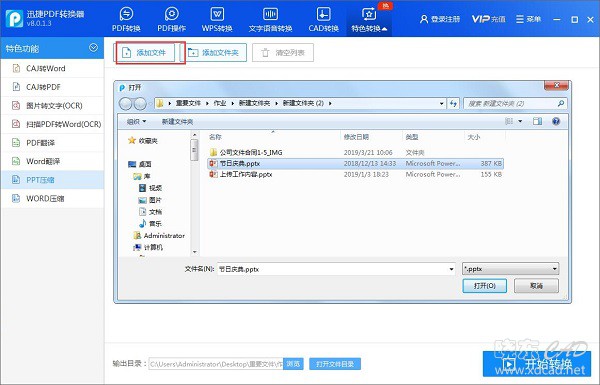This screenshot has width=600, height=385.
Task: Click the 文件名 input field
Action: (333, 269)
